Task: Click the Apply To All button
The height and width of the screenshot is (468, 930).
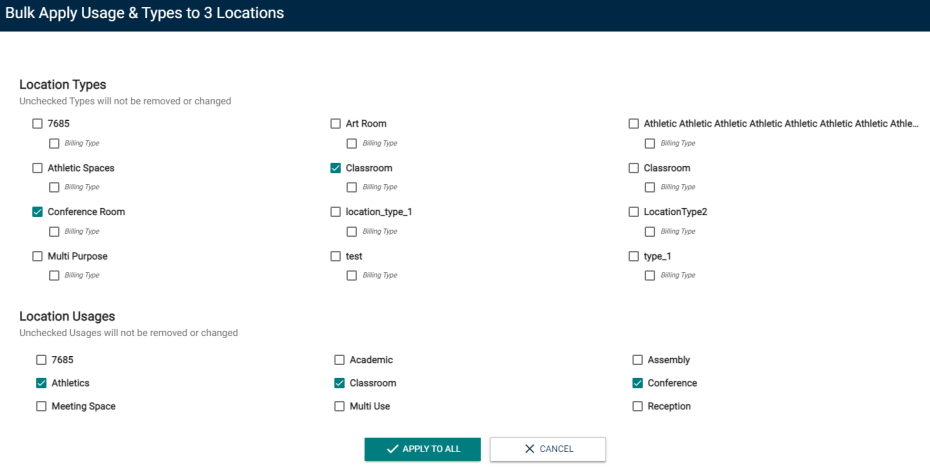Action: 422,449
